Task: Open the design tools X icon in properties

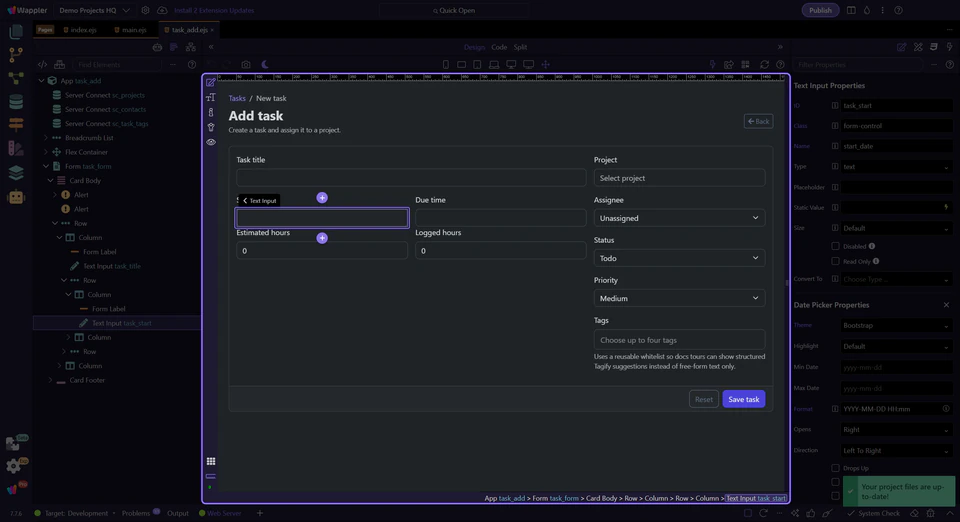Action: (918, 47)
